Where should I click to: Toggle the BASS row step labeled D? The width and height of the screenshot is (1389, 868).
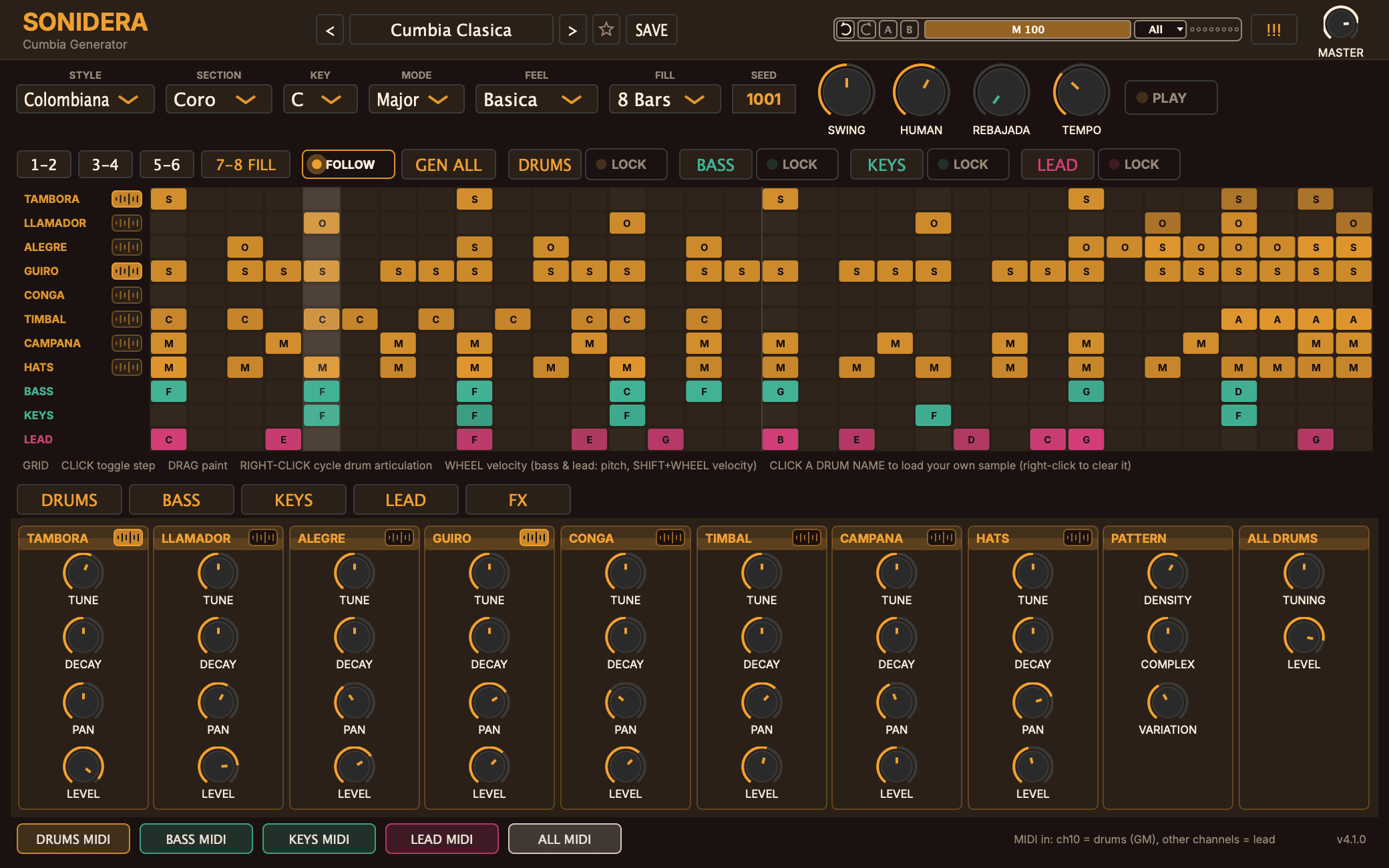1239,391
